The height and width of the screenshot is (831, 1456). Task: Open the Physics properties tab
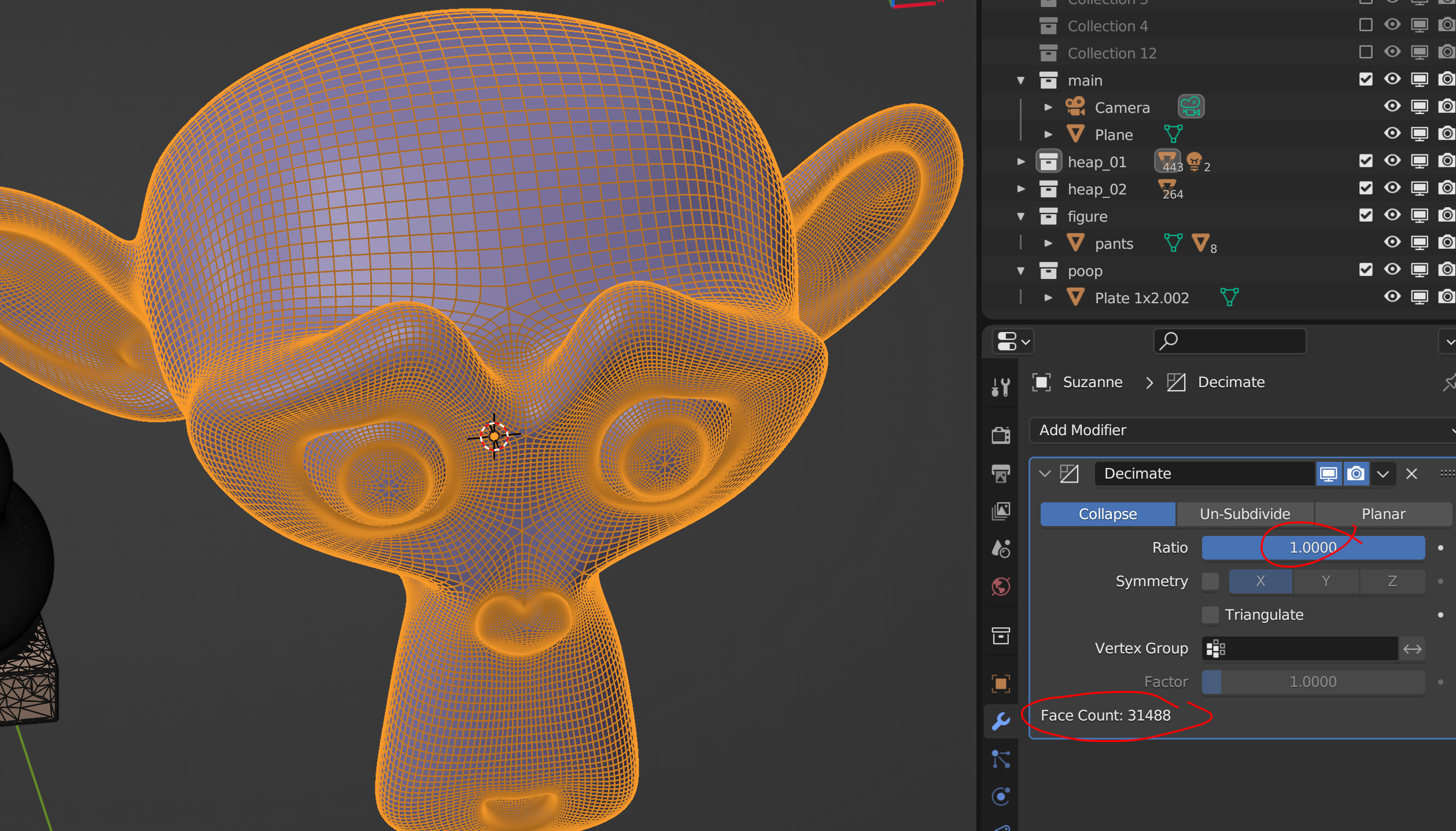tap(1001, 796)
